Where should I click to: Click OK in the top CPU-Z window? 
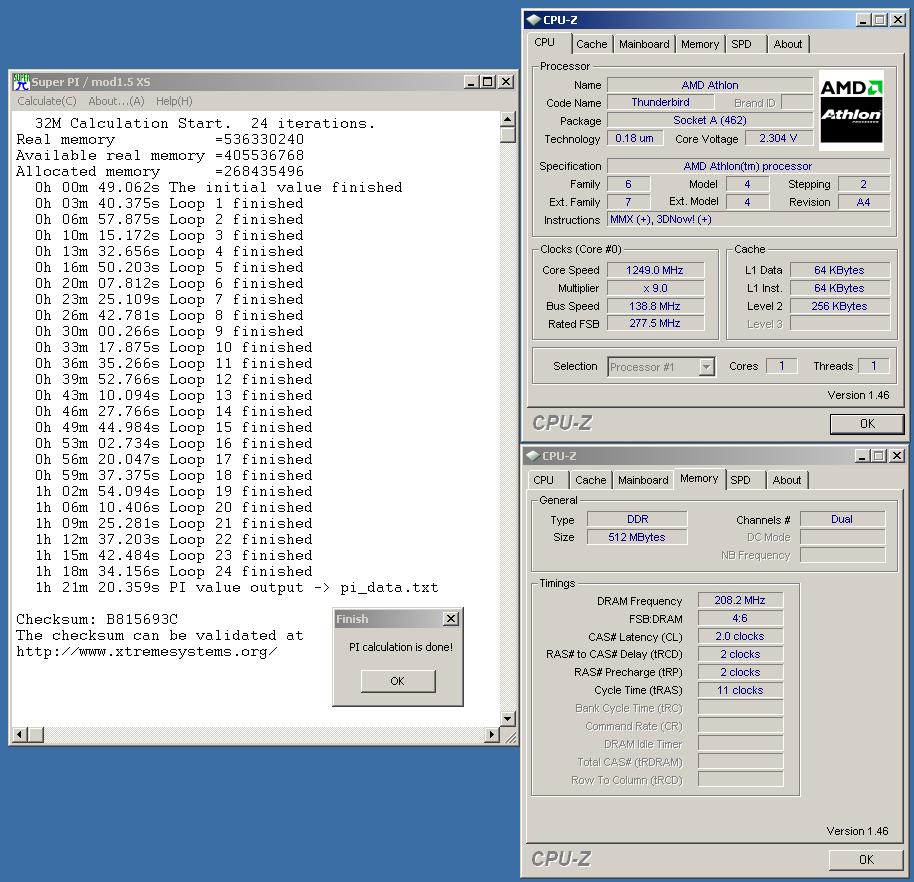click(x=867, y=424)
